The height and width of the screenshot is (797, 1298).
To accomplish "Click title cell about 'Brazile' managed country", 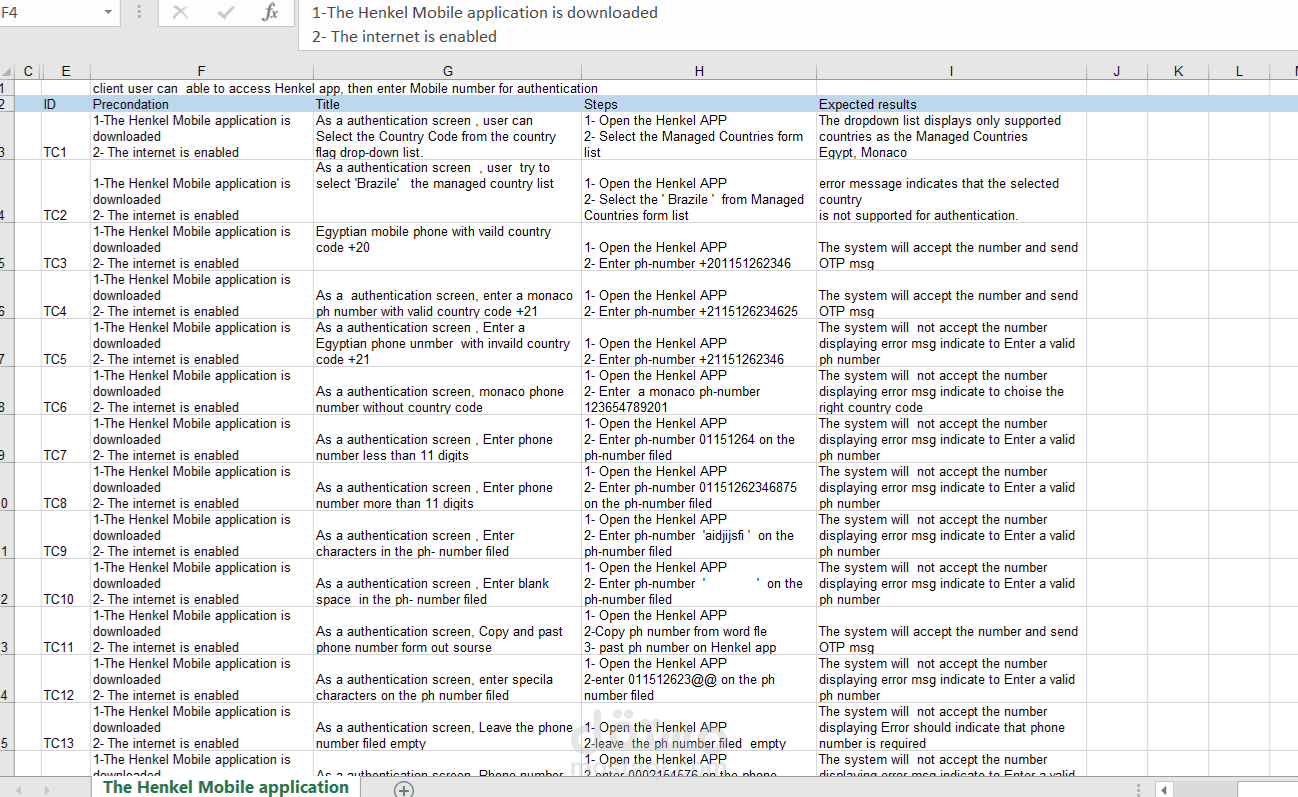I will click(x=447, y=191).
